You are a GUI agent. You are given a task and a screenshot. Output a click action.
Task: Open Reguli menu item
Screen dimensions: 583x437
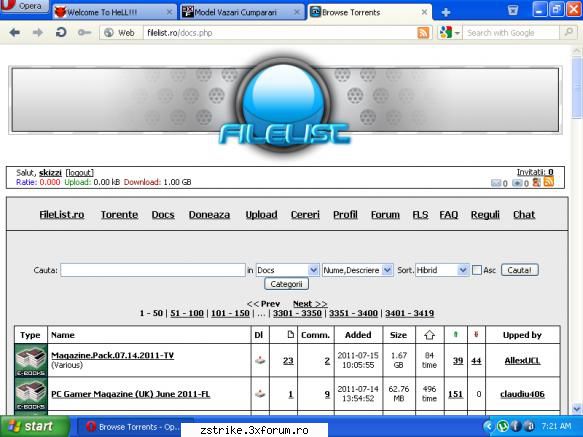[485, 215]
